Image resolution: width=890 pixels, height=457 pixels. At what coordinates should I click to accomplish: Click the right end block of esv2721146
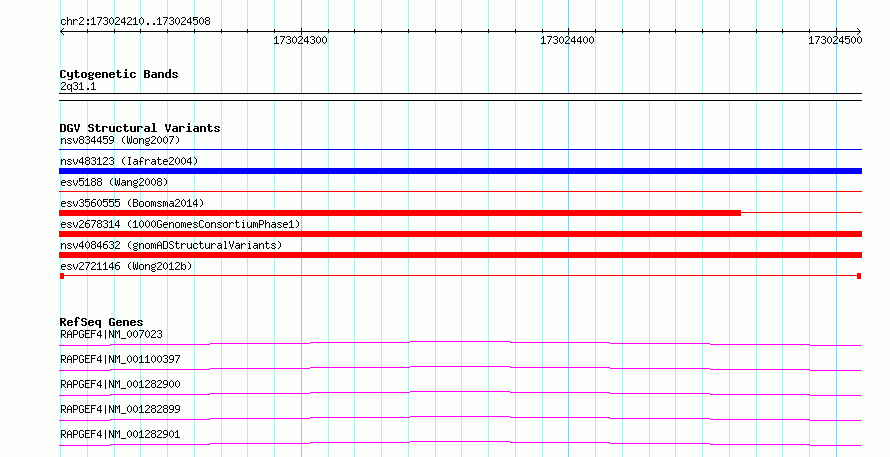click(859, 276)
